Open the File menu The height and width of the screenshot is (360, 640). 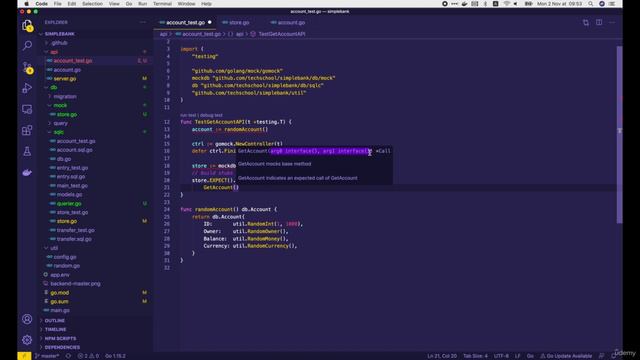tap(58, 4)
